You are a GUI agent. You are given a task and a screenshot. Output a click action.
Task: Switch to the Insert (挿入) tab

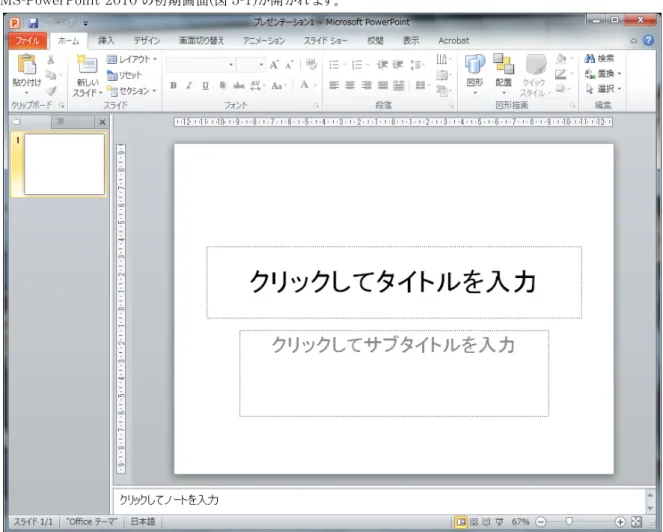pos(106,41)
